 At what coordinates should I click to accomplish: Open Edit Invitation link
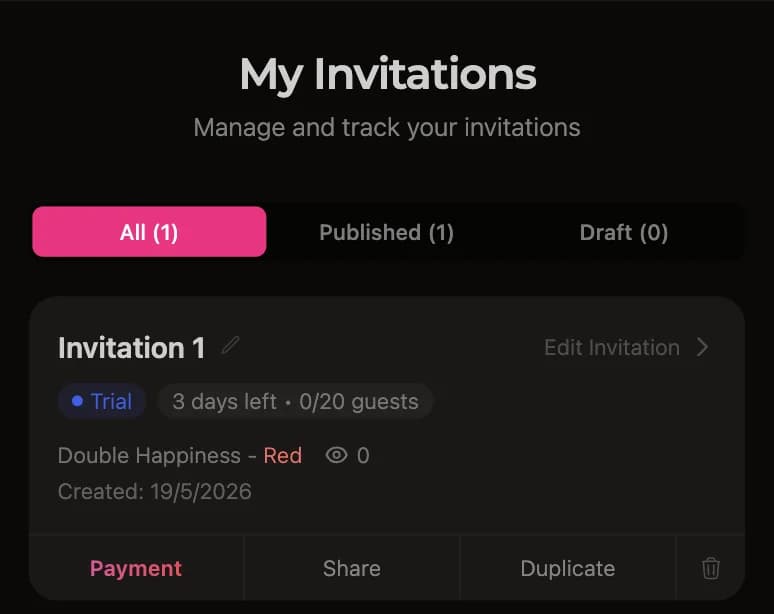(x=612, y=347)
